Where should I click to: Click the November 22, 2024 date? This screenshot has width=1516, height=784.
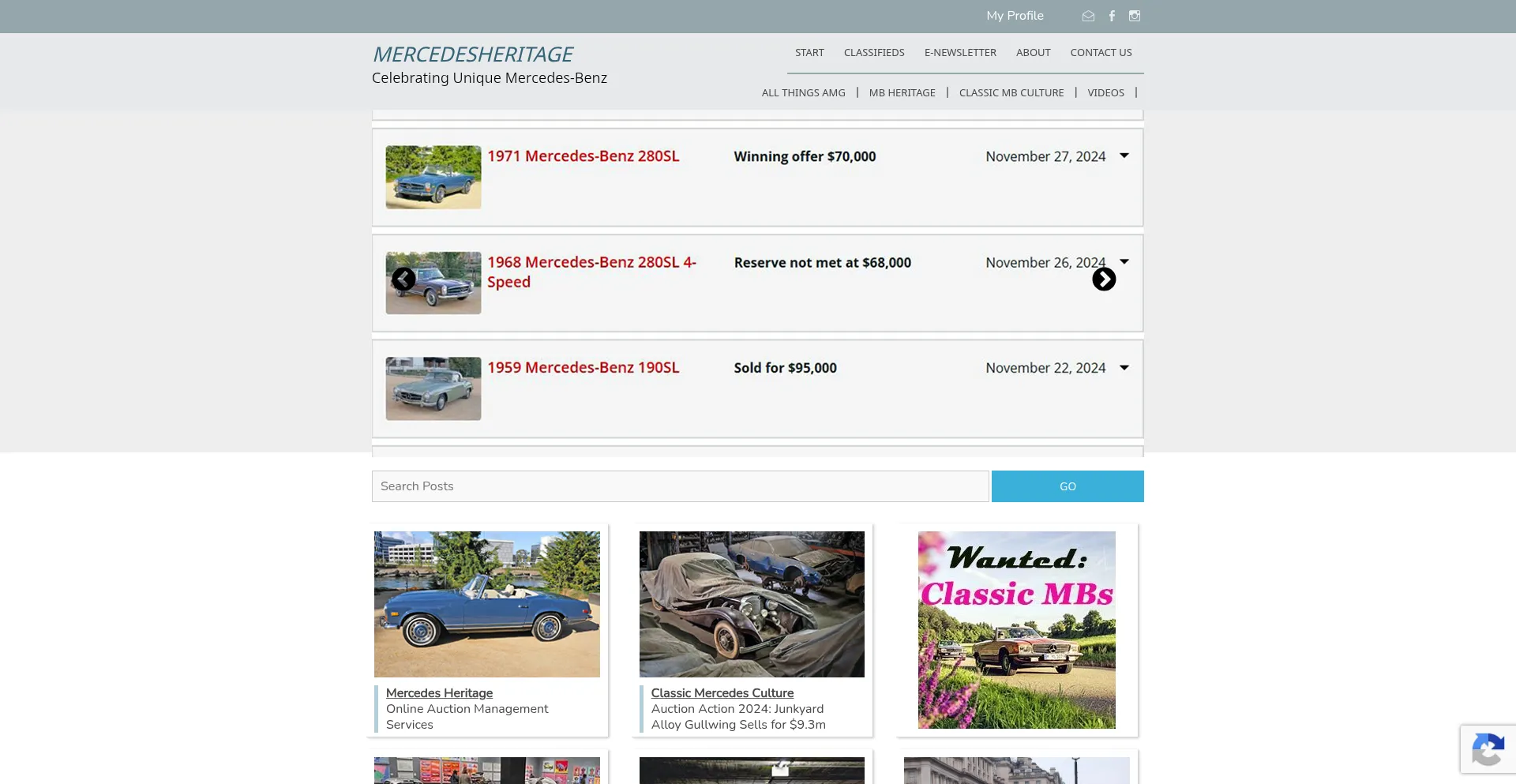click(1045, 368)
